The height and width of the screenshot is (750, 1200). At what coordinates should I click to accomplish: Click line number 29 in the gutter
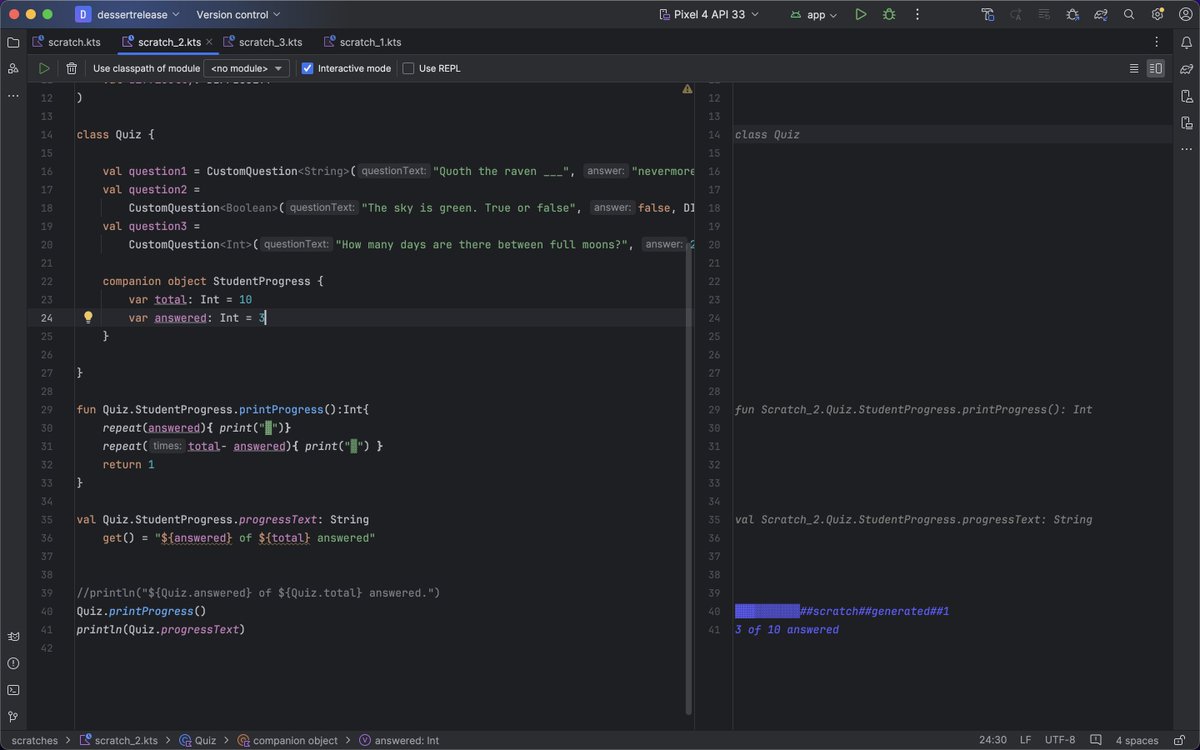click(45, 410)
